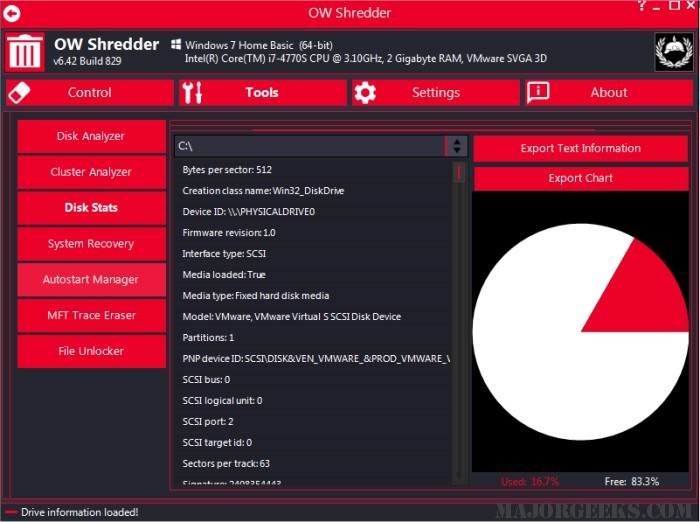Click 'Drive information loaded!' status text
Viewport: 700px width, 522px height.
[79, 512]
